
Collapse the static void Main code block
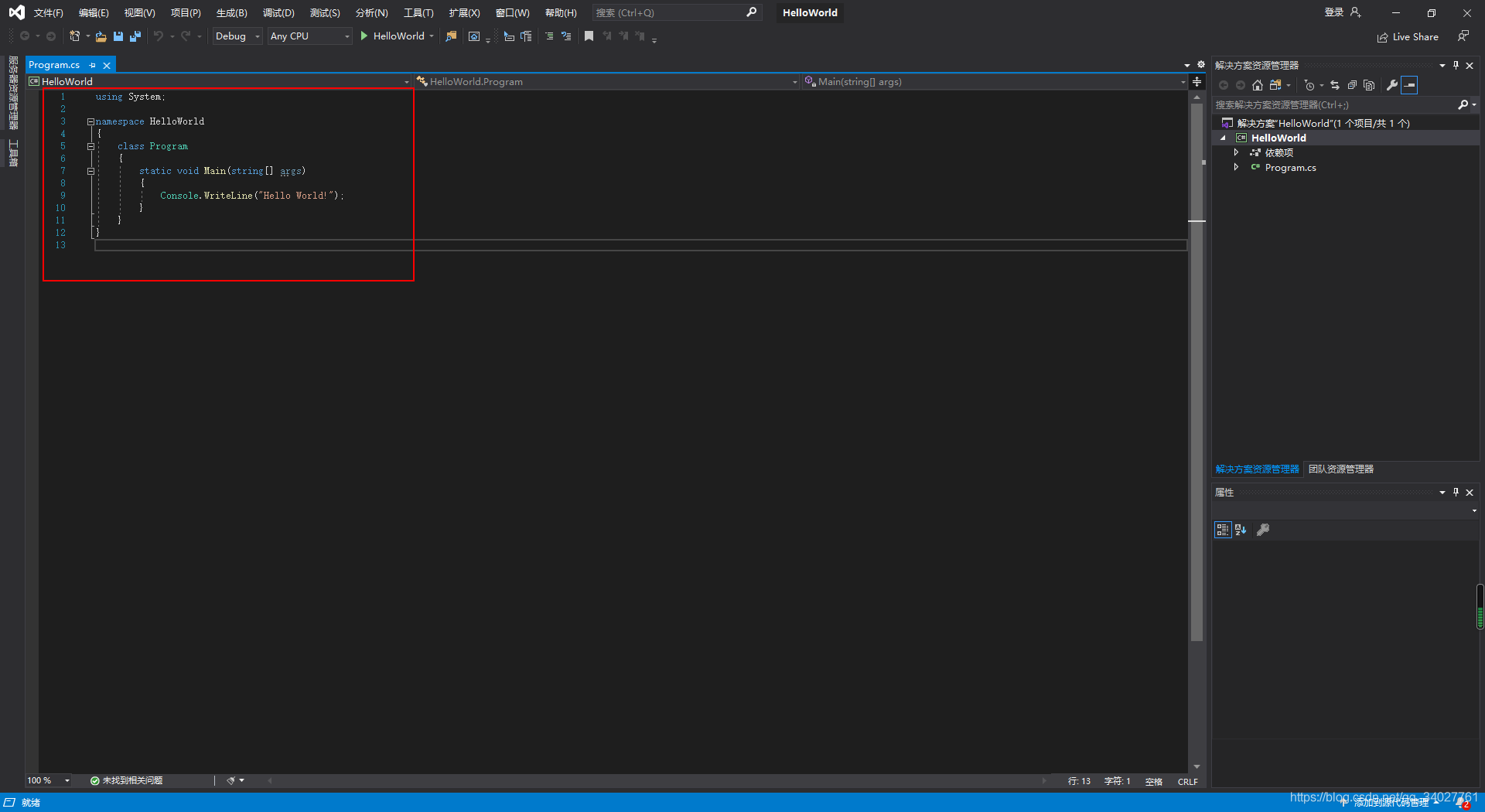(90, 171)
